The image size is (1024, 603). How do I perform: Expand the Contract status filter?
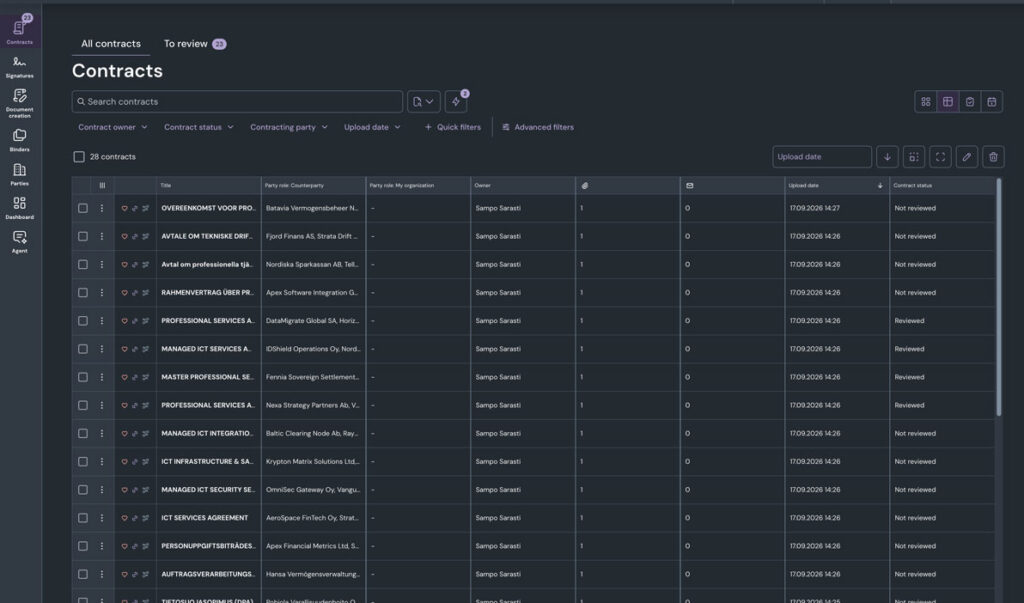[199, 127]
